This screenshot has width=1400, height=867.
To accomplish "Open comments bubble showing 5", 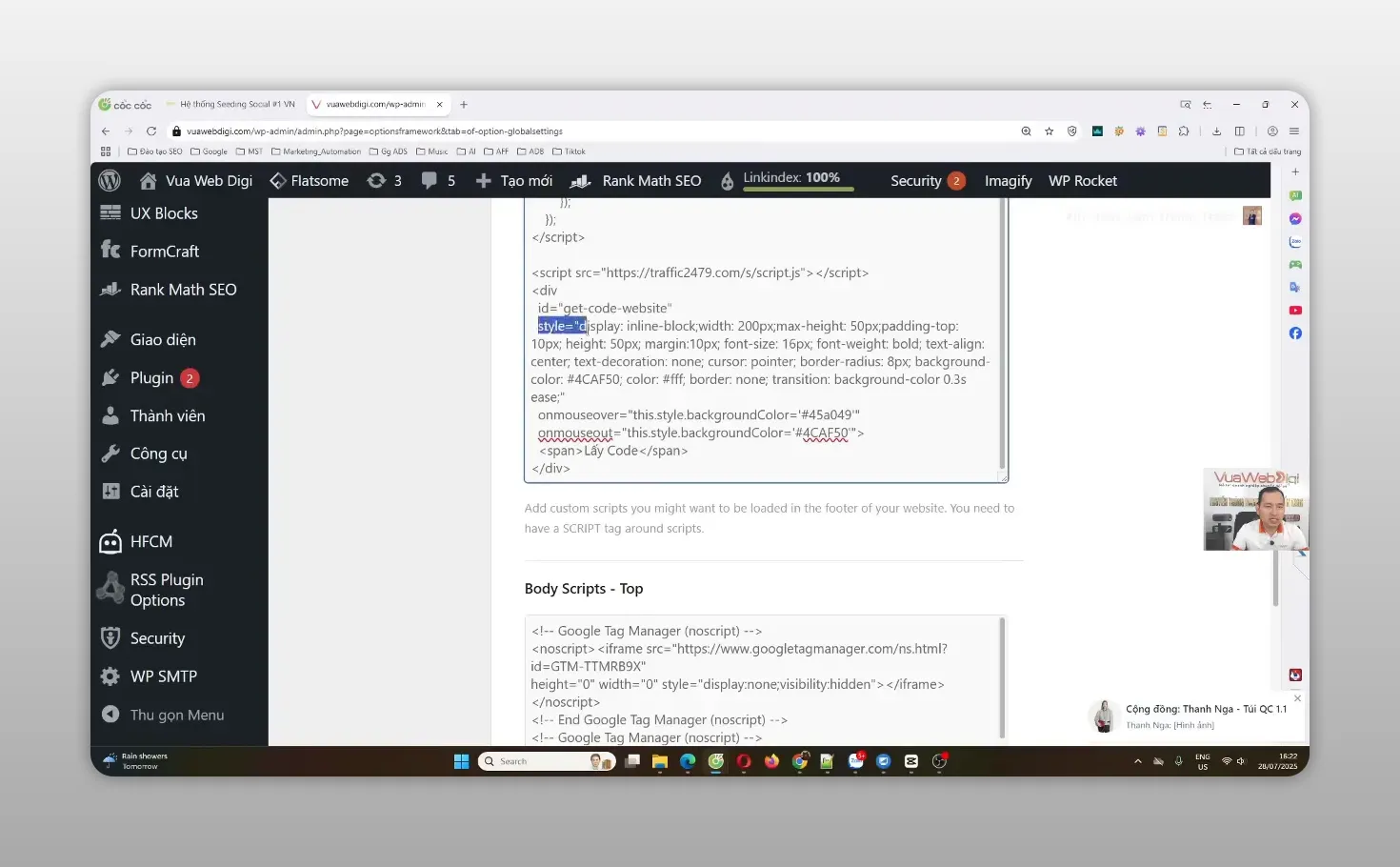I will pos(438,180).
